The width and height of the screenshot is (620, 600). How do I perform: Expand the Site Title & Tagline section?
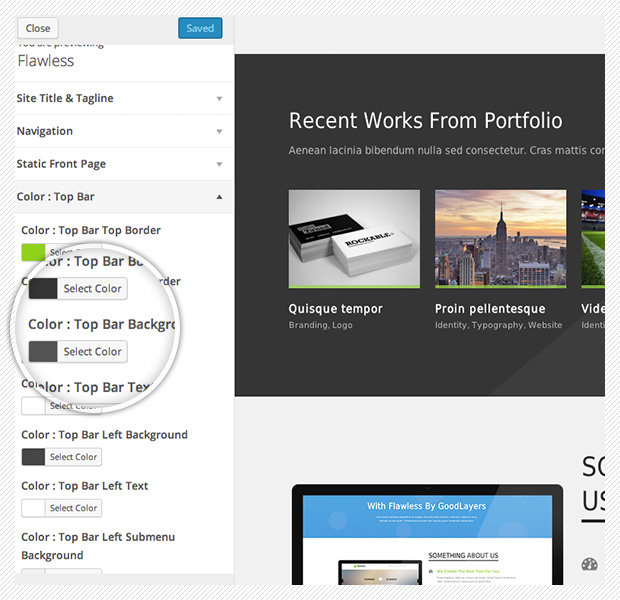point(118,98)
